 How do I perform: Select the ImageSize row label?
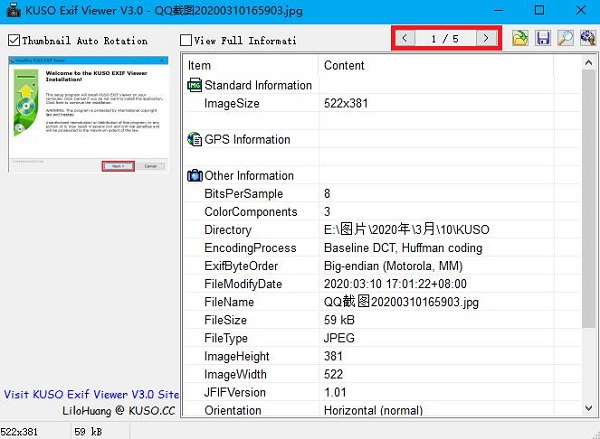(232, 103)
